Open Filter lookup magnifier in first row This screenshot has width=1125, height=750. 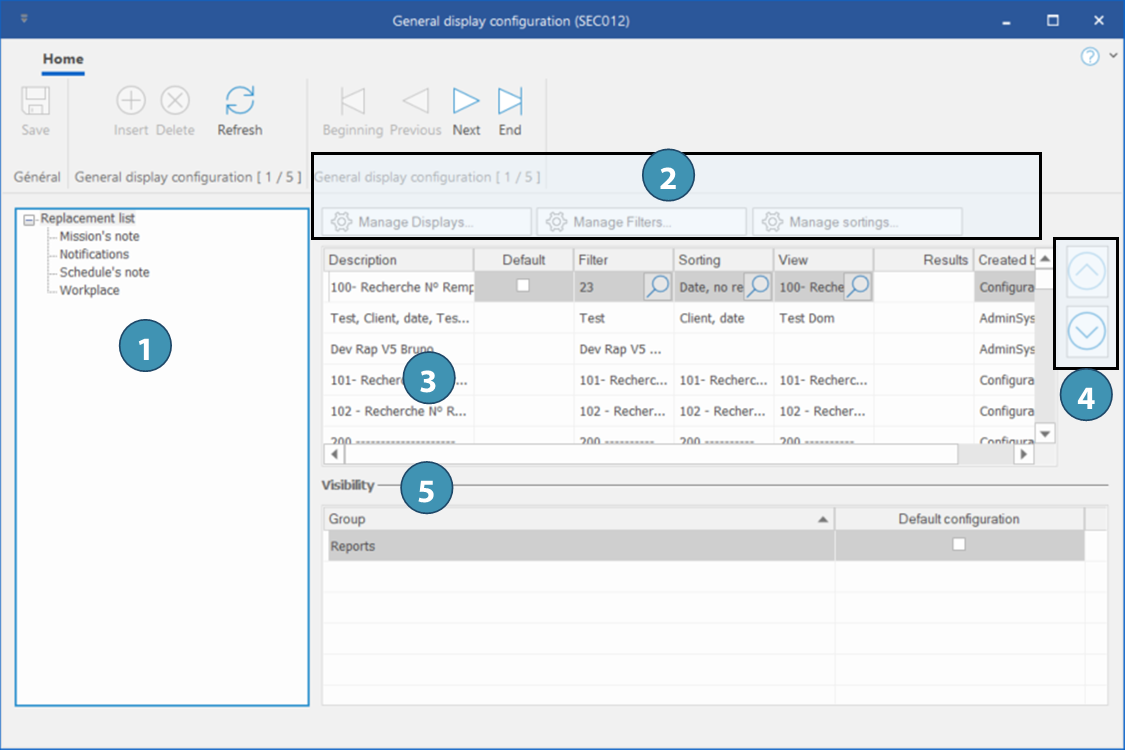tap(657, 287)
